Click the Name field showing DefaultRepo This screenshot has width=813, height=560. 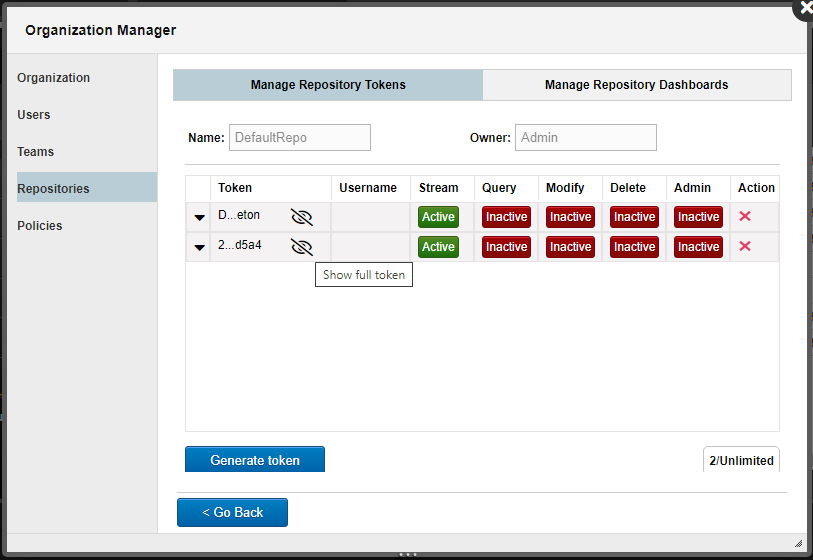coord(300,137)
